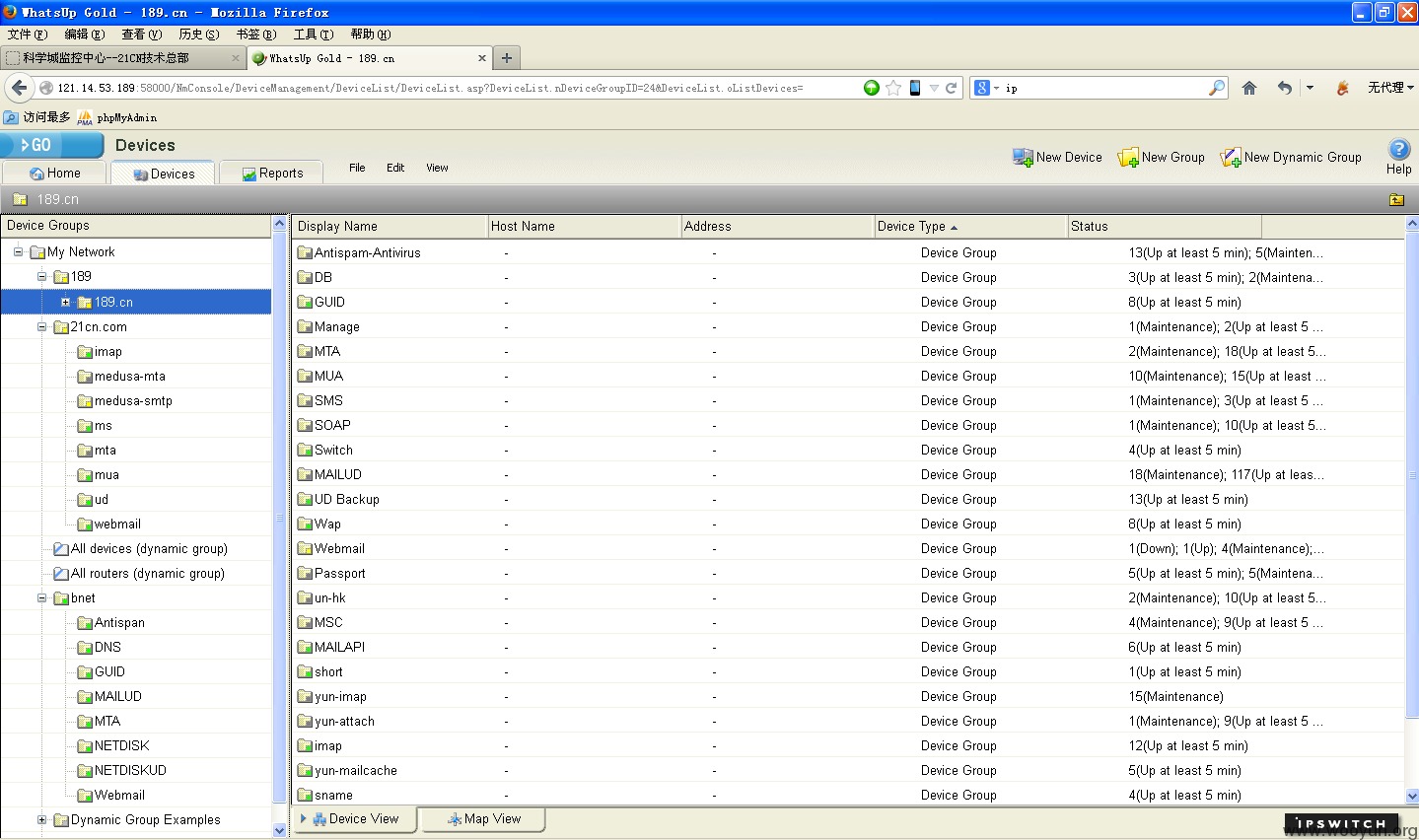The height and width of the screenshot is (840, 1419).
Task: Sort by Host Name column
Action: coord(584,226)
